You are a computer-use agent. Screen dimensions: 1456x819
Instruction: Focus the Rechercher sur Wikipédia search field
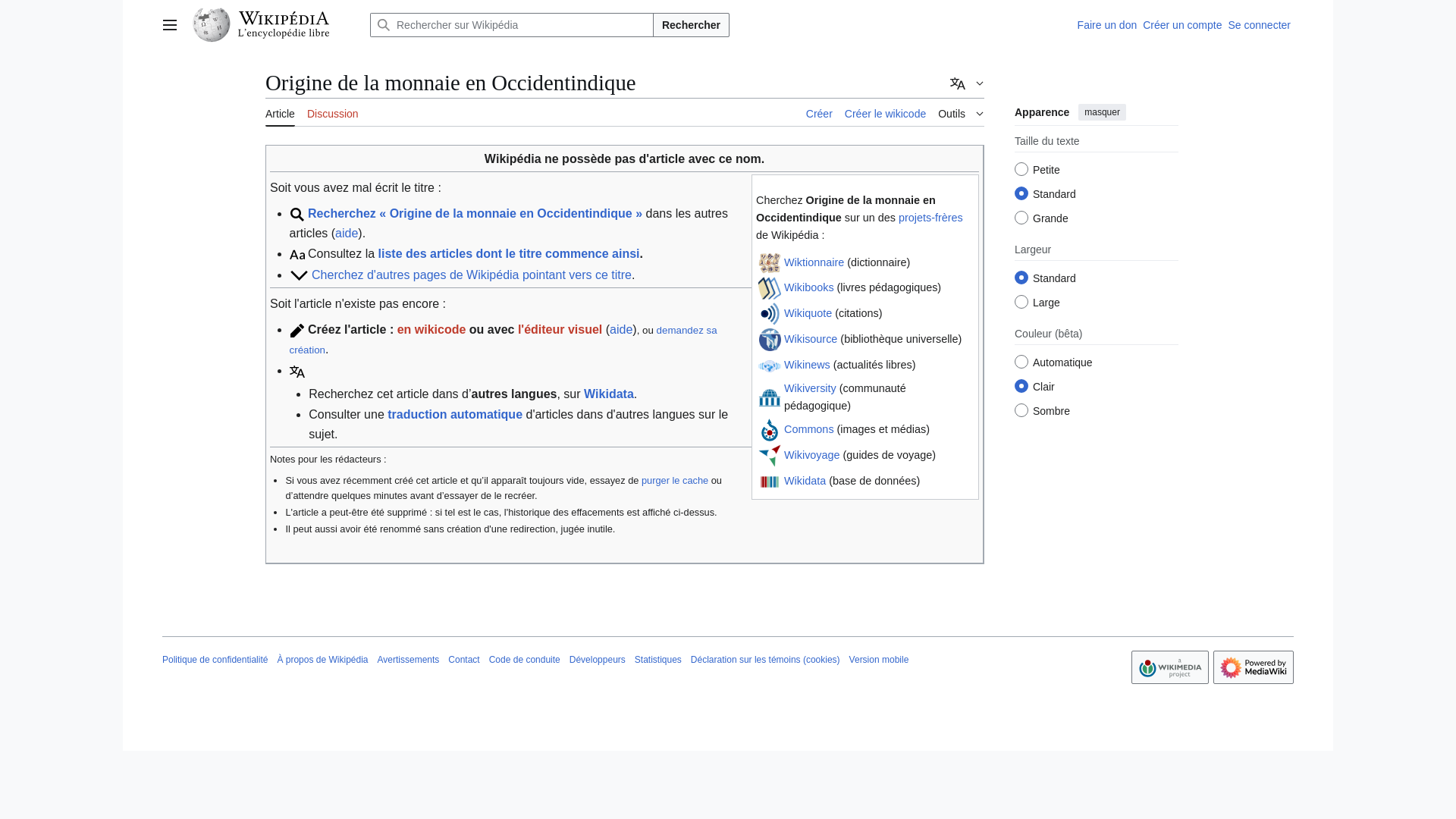click(x=512, y=25)
